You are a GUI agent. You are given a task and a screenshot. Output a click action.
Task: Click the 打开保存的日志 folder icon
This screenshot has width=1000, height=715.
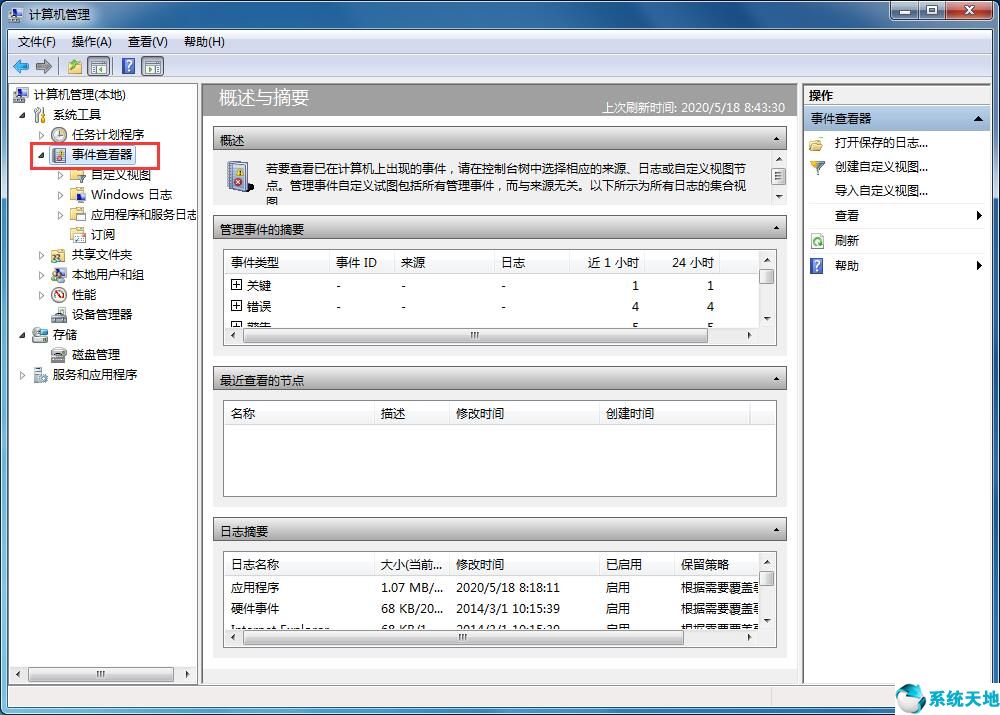(x=816, y=142)
